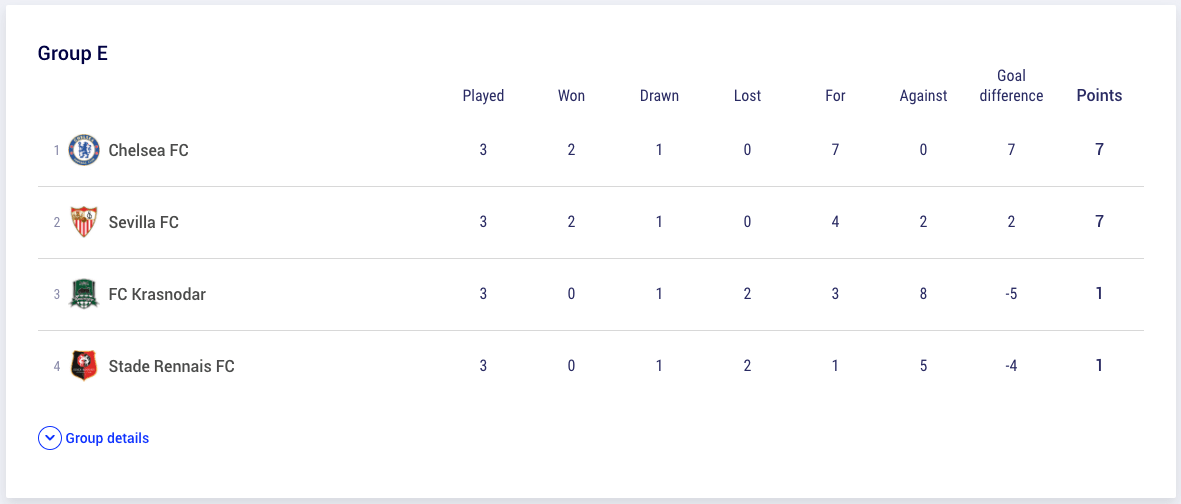Open the Chelsea FC team name
Image resolution: width=1181 pixels, height=504 pixels.
[x=148, y=150]
